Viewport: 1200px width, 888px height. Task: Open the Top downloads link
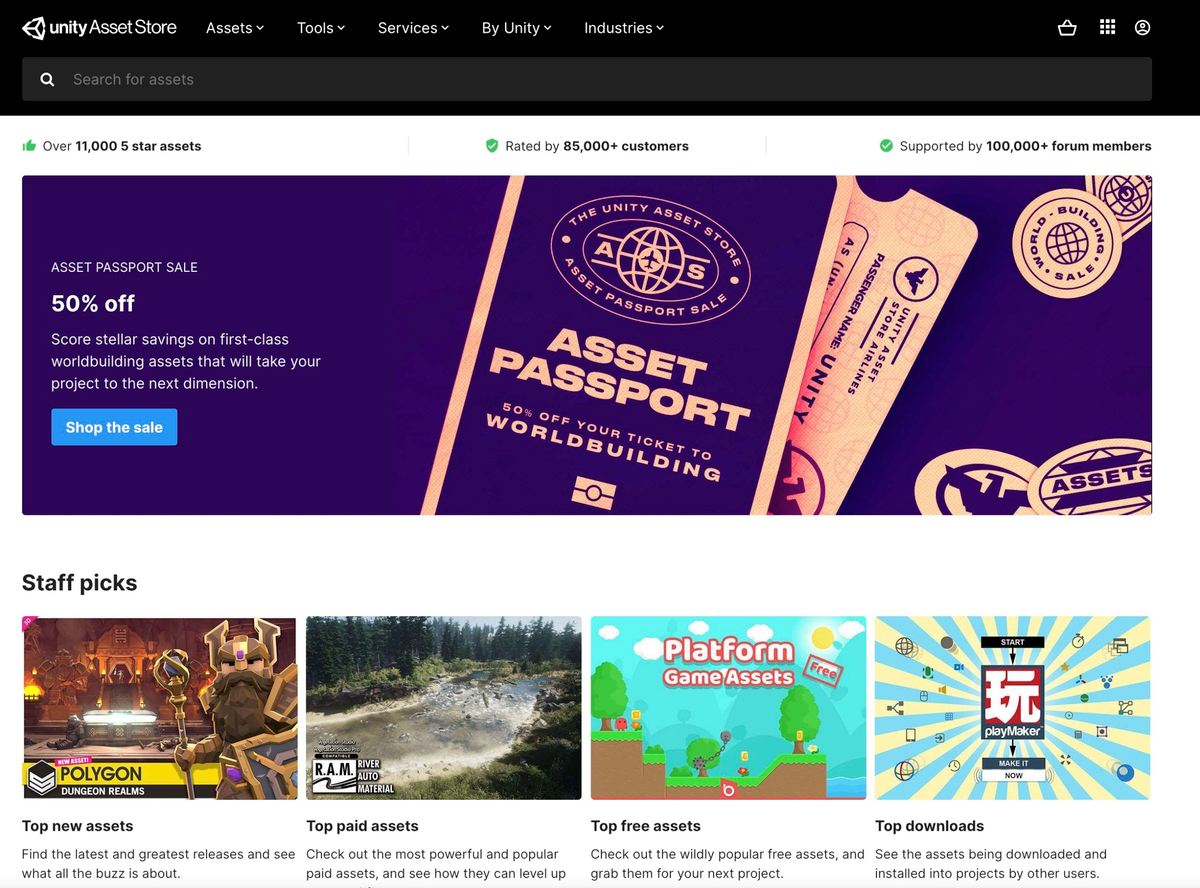(929, 826)
